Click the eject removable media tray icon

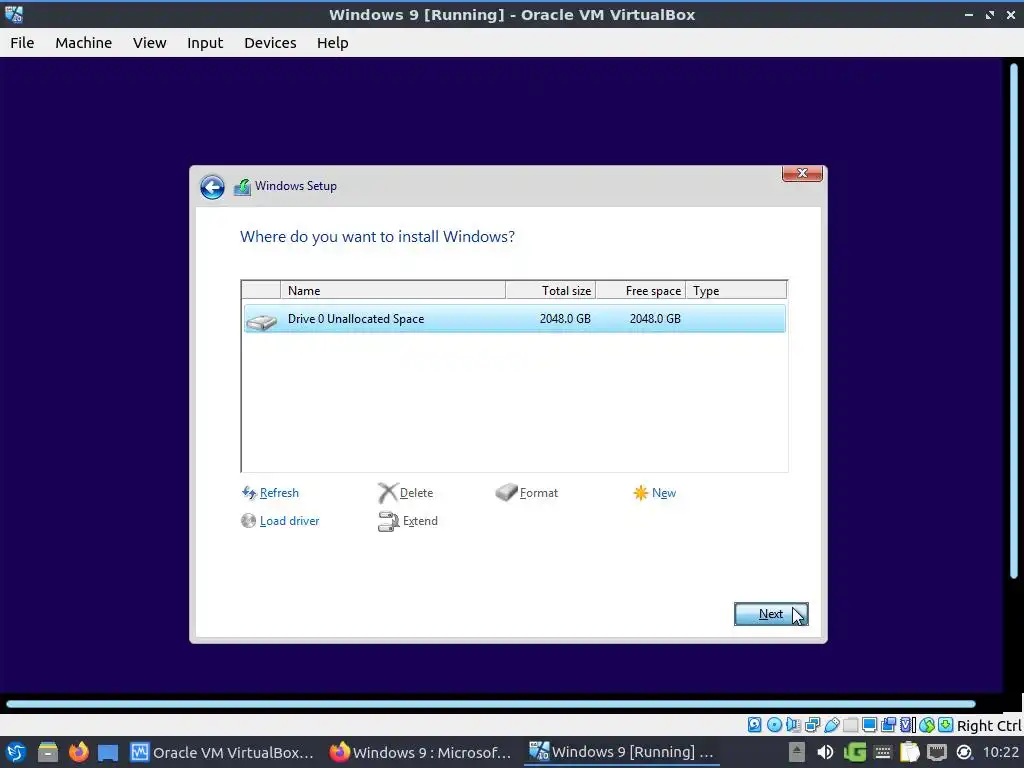(x=797, y=752)
